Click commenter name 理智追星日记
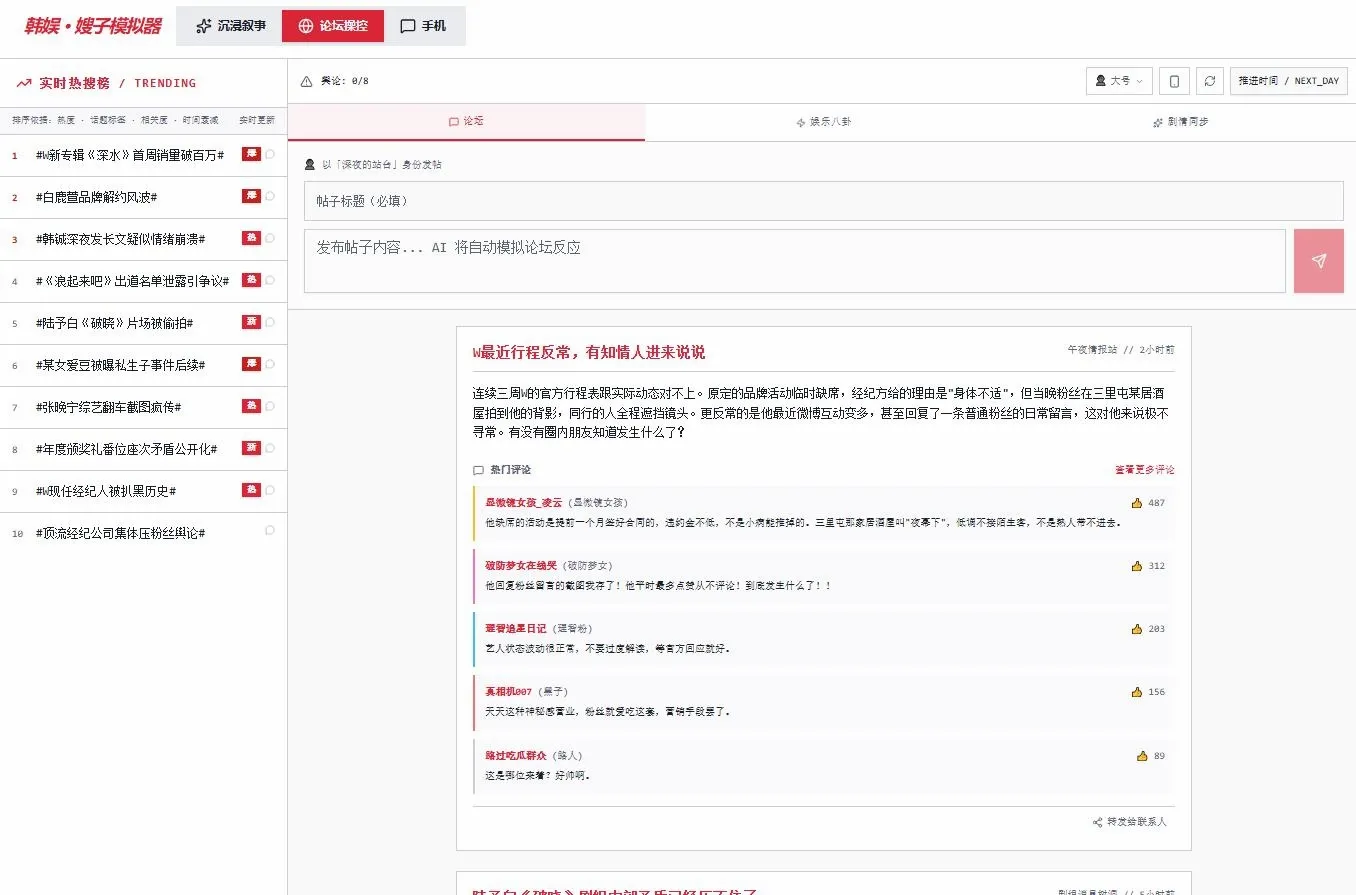Viewport: 1356px width, 895px height. (516, 628)
